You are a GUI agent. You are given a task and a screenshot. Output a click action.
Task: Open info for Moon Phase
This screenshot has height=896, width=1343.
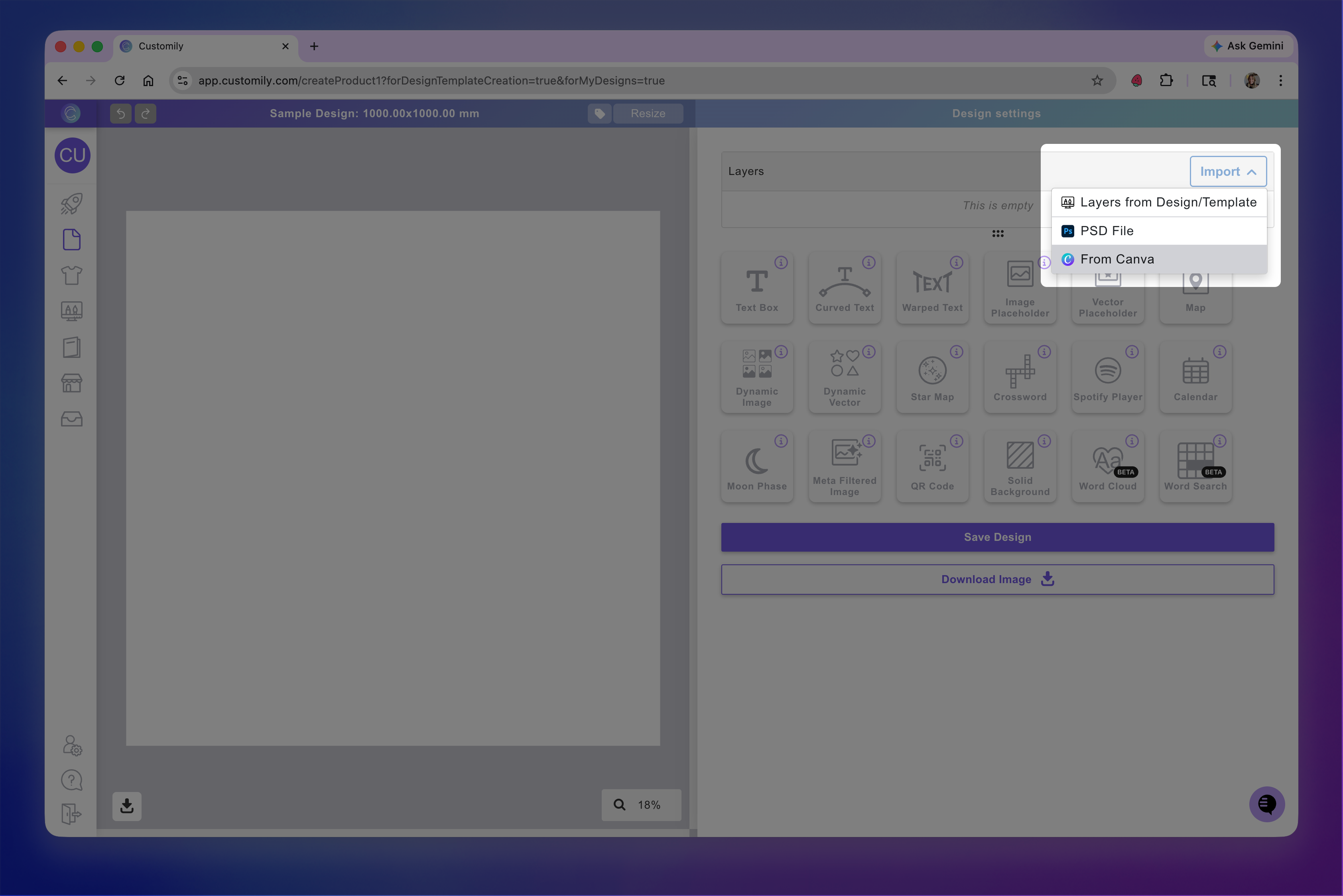781,441
